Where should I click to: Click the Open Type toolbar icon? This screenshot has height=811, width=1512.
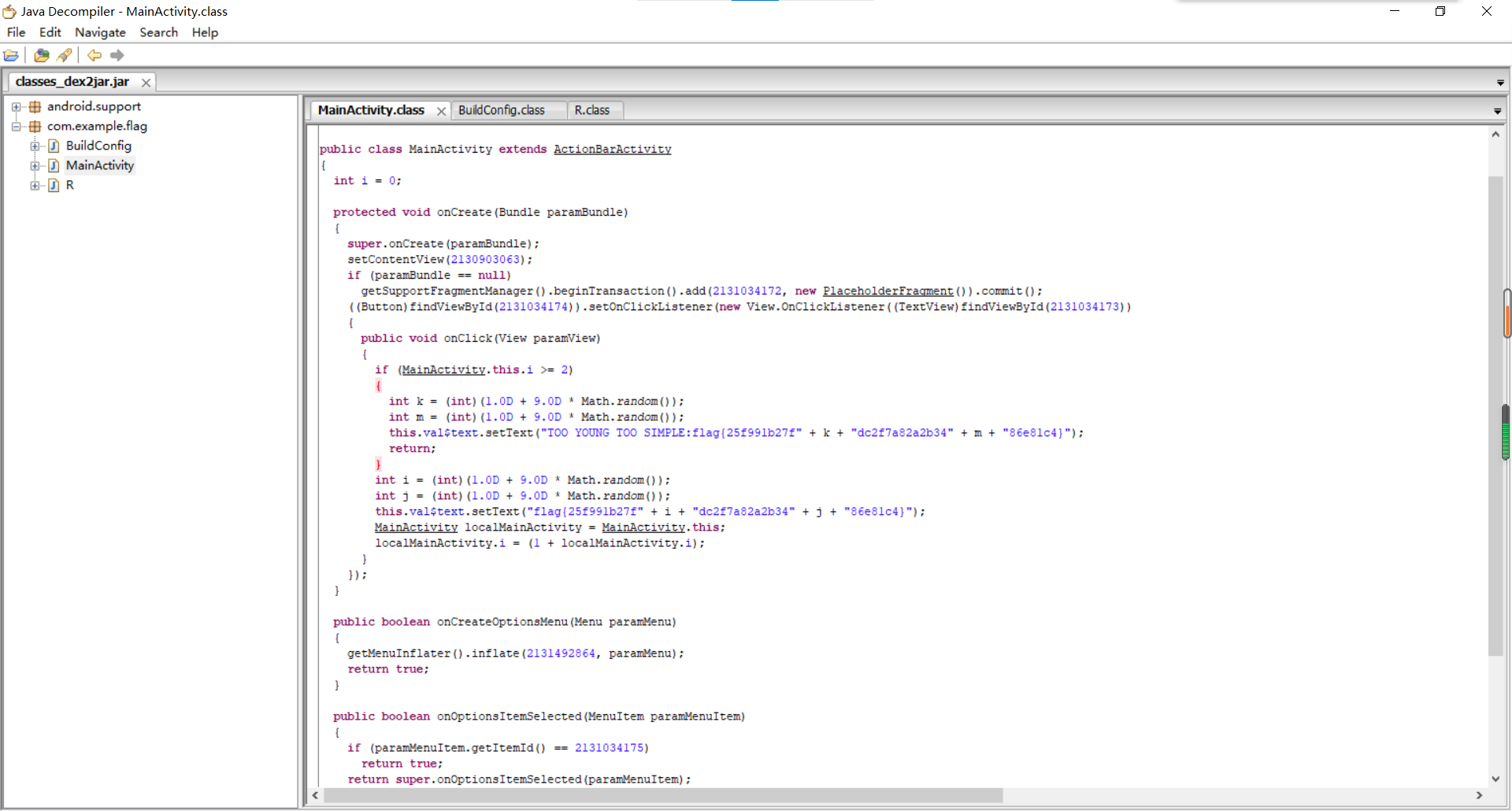coord(42,55)
